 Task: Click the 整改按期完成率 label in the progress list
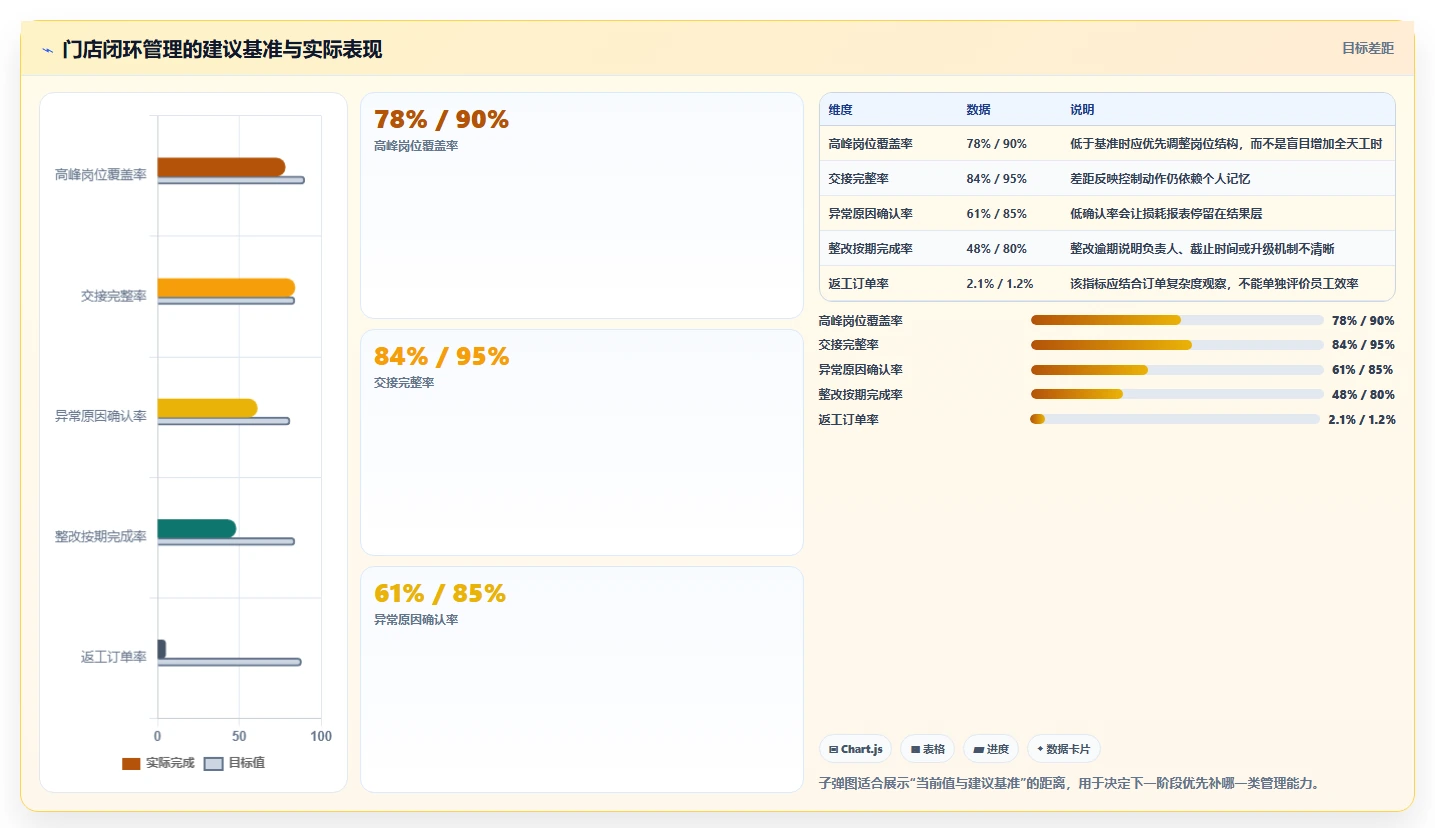pyautogui.click(x=860, y=395)
